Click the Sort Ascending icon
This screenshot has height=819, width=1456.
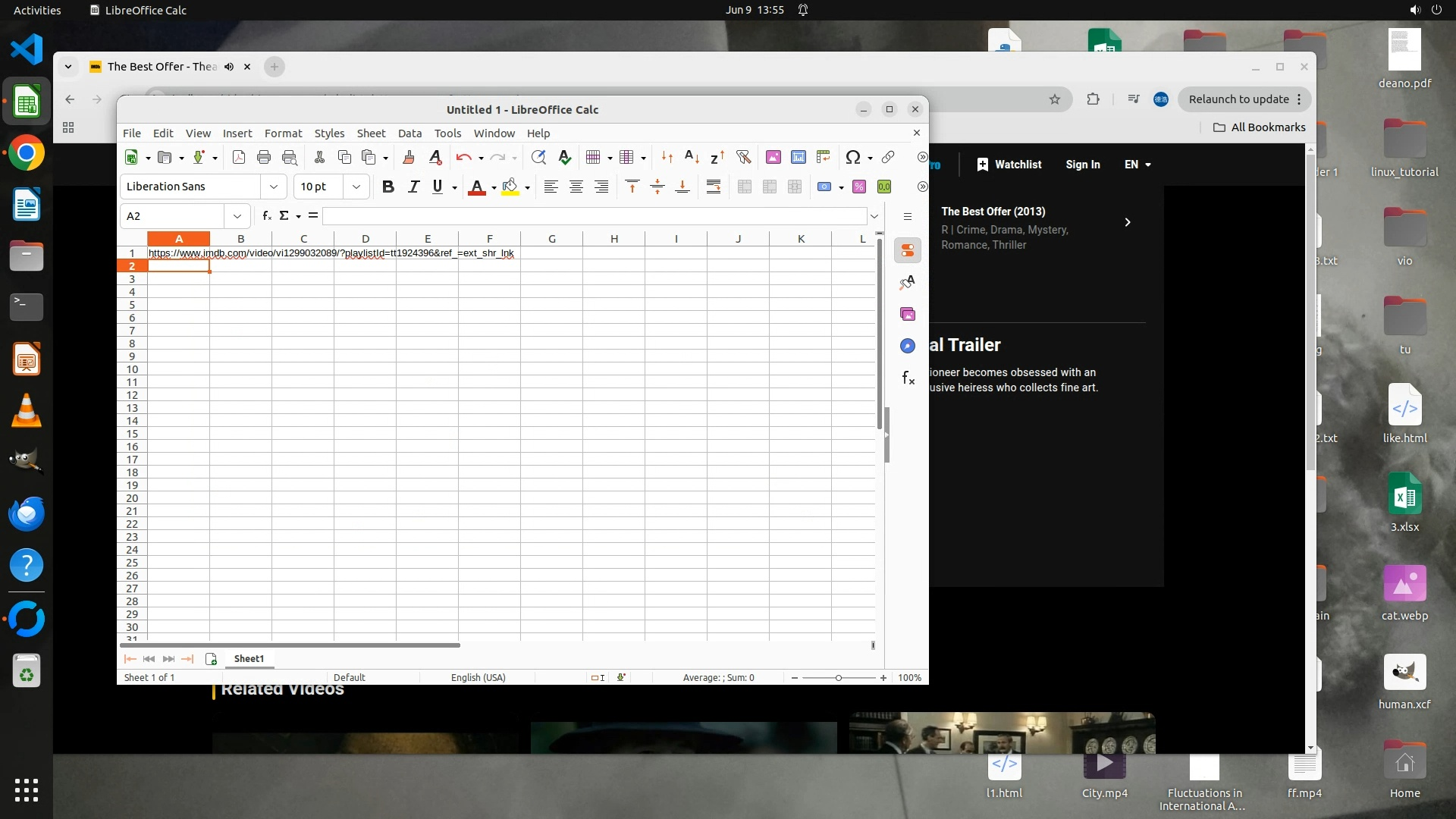pos(692,157)
